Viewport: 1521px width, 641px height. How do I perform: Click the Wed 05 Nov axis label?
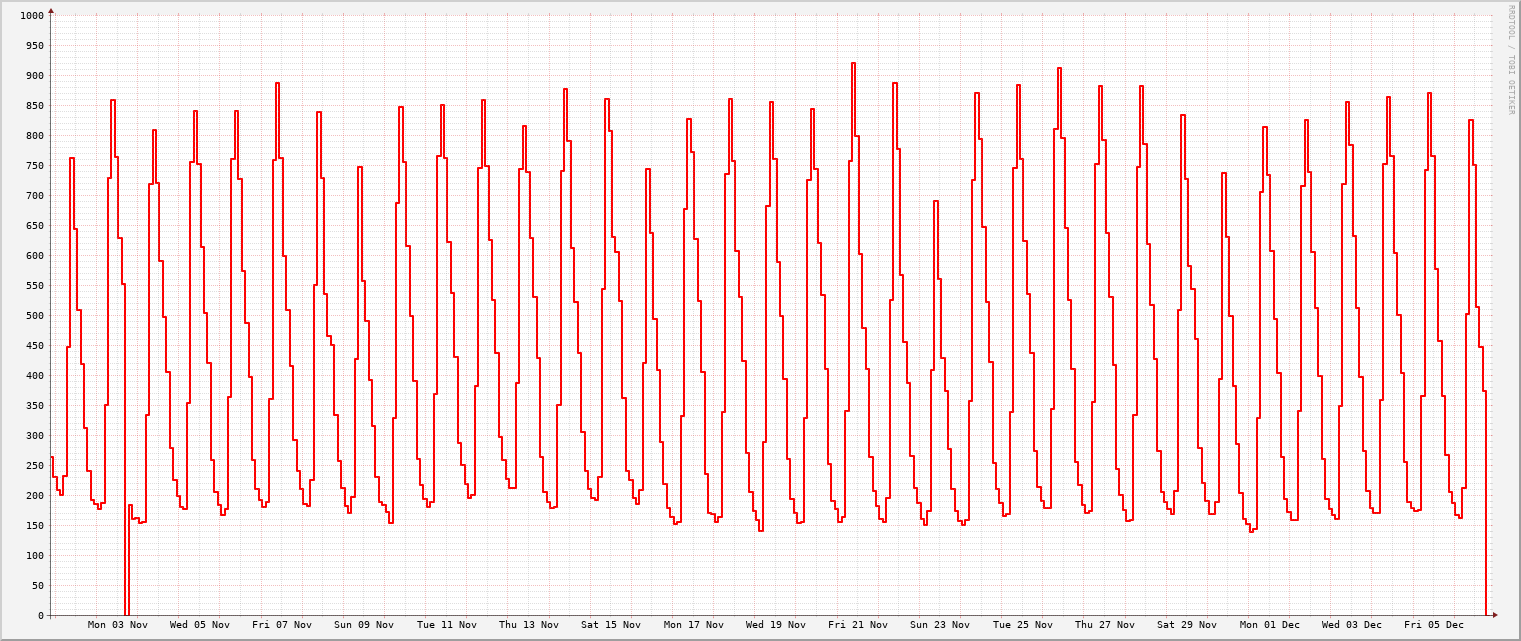pyautogui.click(x=198, y=624)
